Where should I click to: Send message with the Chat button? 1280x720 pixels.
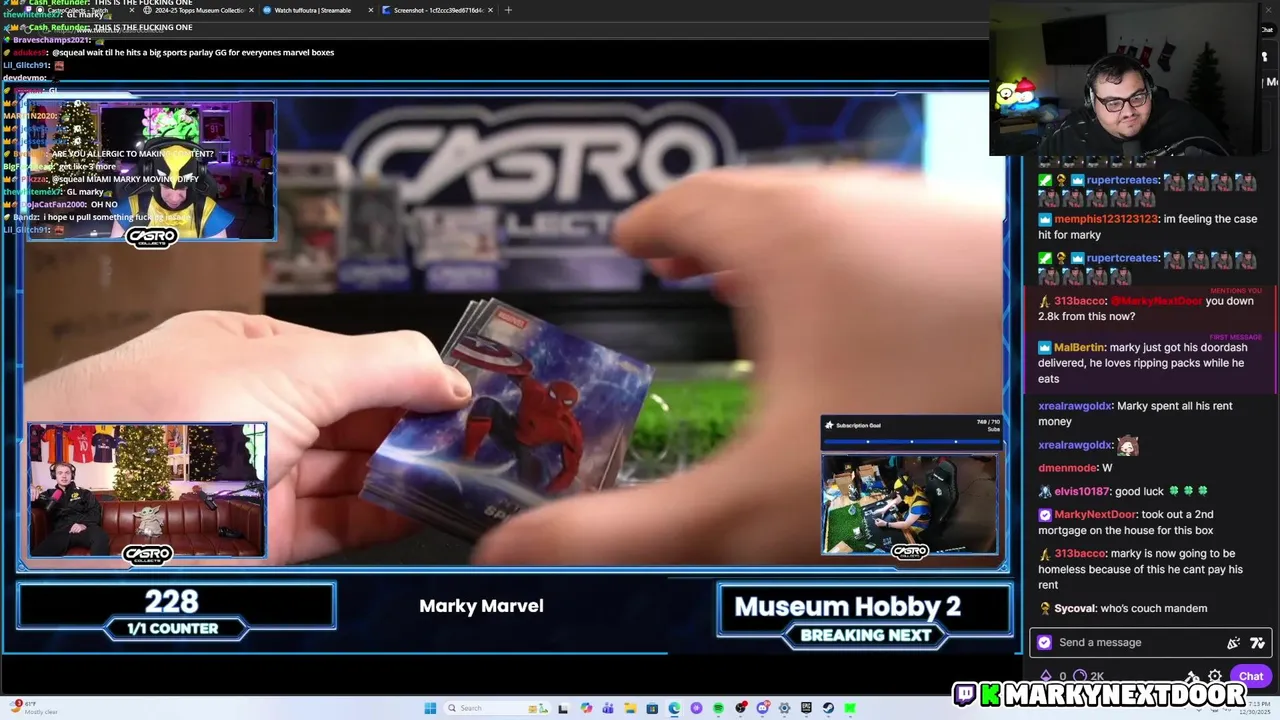coord(1251,676)
